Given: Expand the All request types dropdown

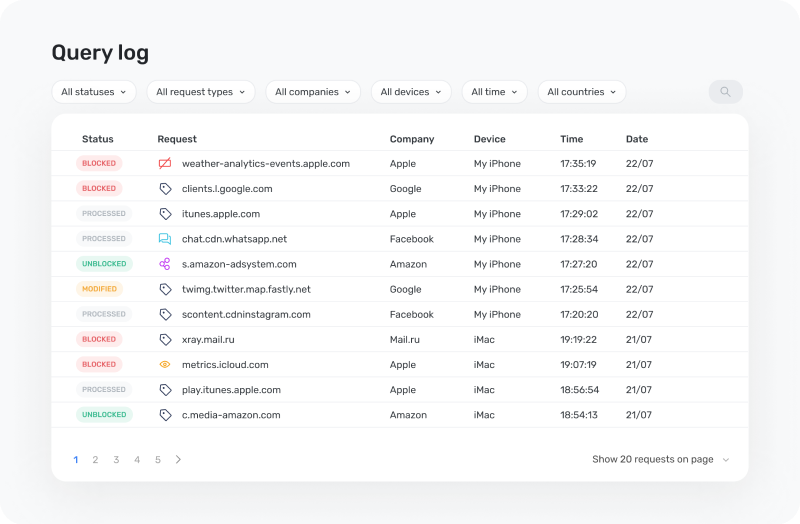Looking at the screenshot, I should [200, 92].
